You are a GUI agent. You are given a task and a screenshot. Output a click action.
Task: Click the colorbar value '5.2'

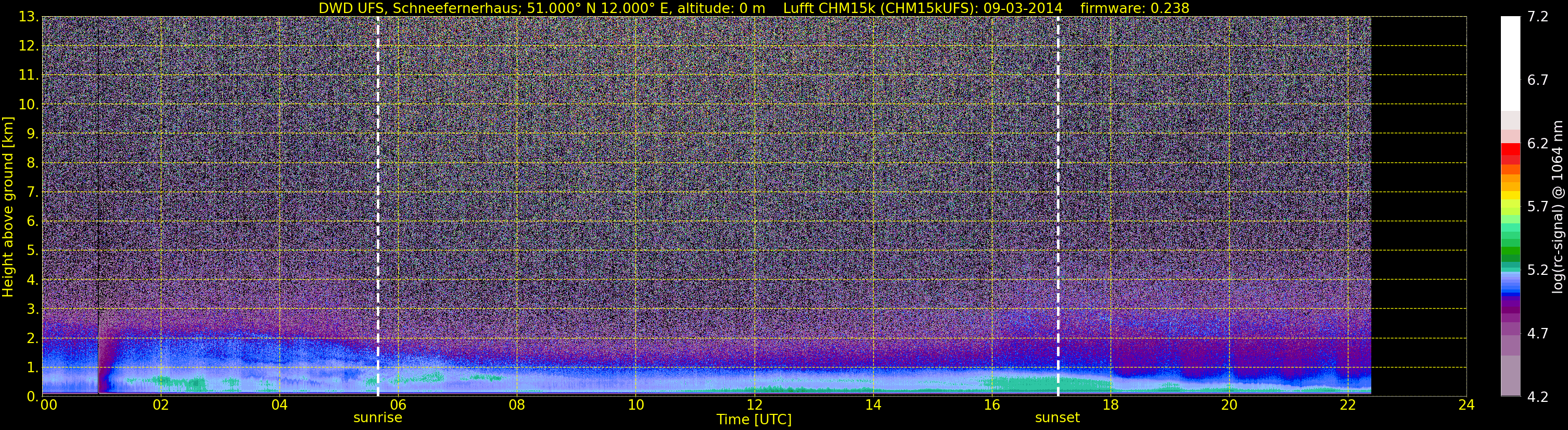pos(1538,270)
